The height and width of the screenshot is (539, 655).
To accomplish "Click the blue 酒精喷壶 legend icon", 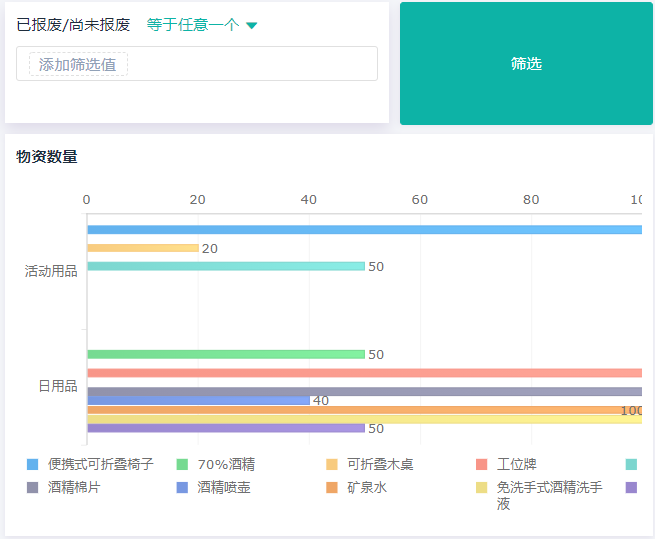I will [x=182, y=488].
